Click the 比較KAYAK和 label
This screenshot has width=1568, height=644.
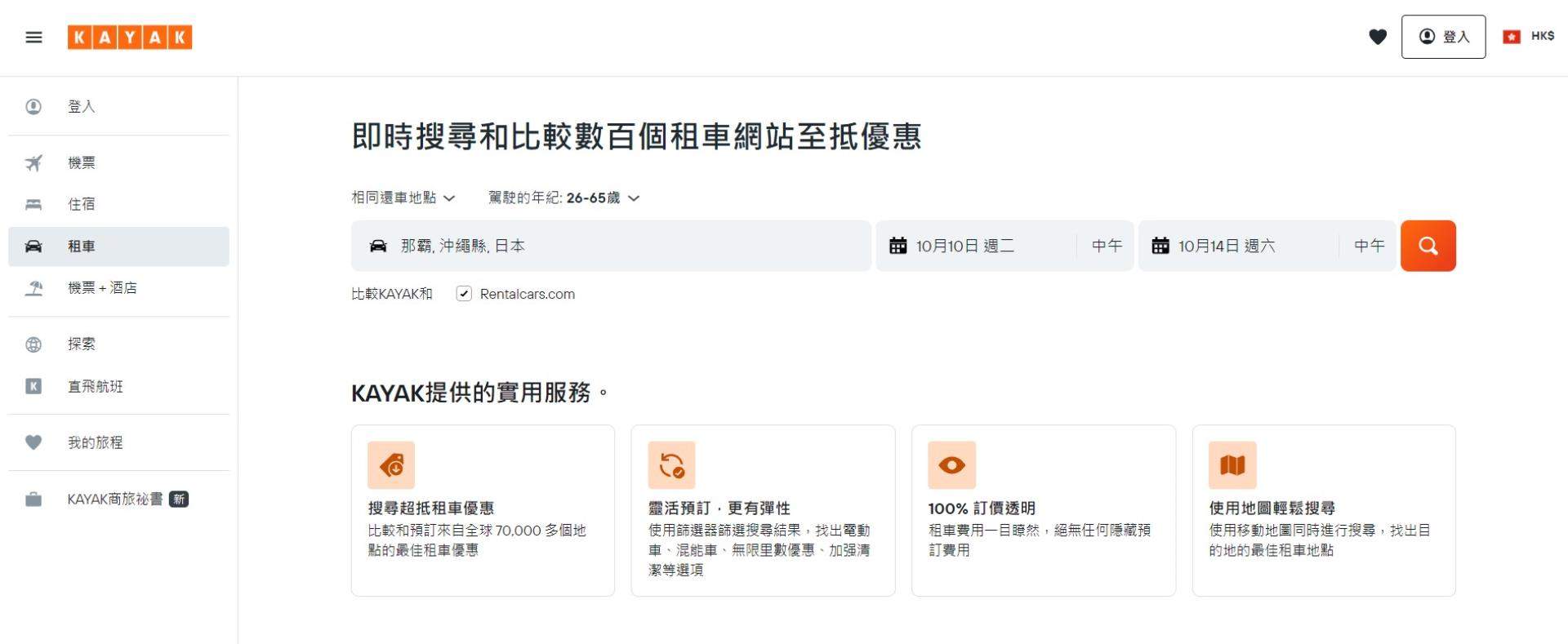click(x=392, y=294)
